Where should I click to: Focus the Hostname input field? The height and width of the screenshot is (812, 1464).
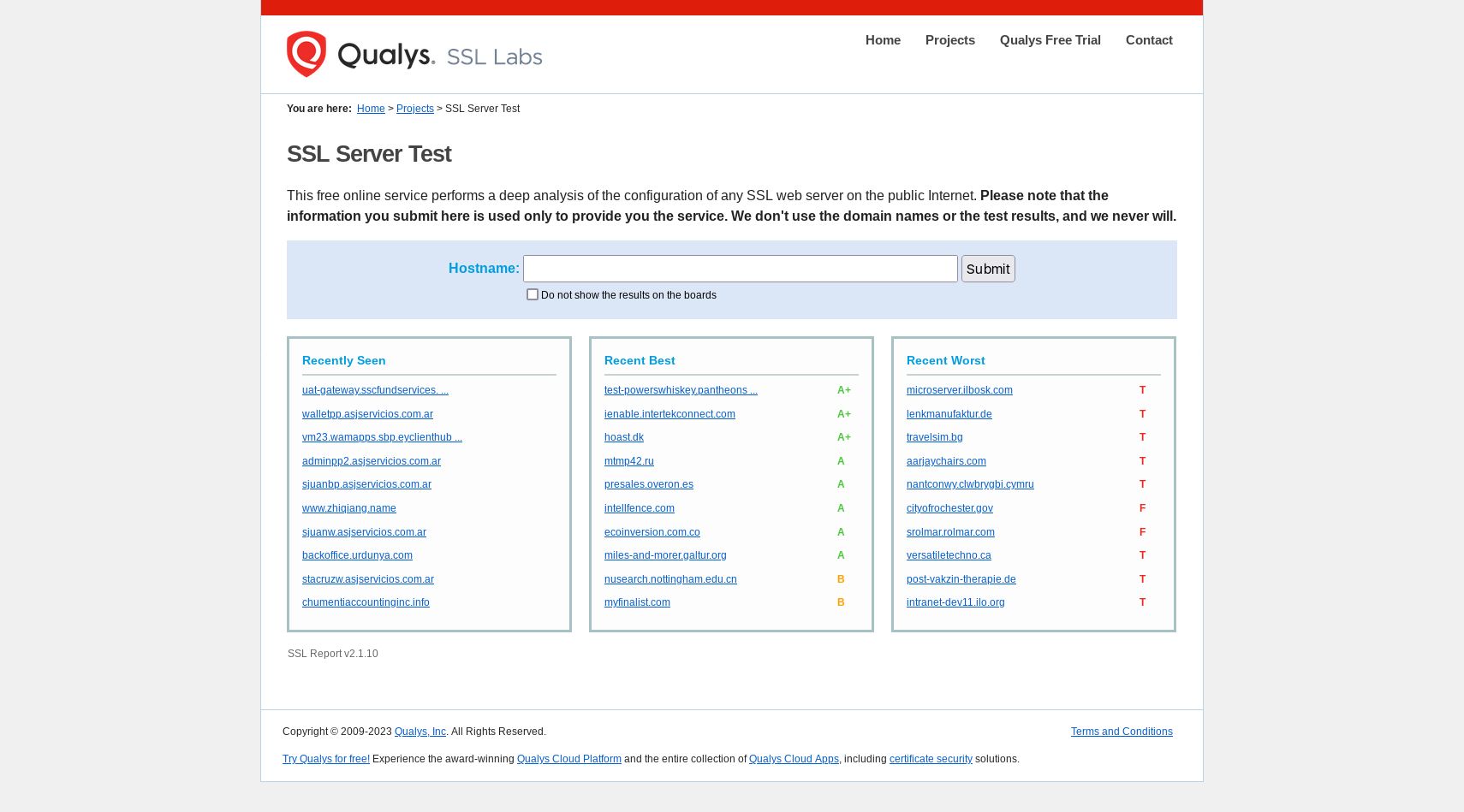tap(740, 269)
